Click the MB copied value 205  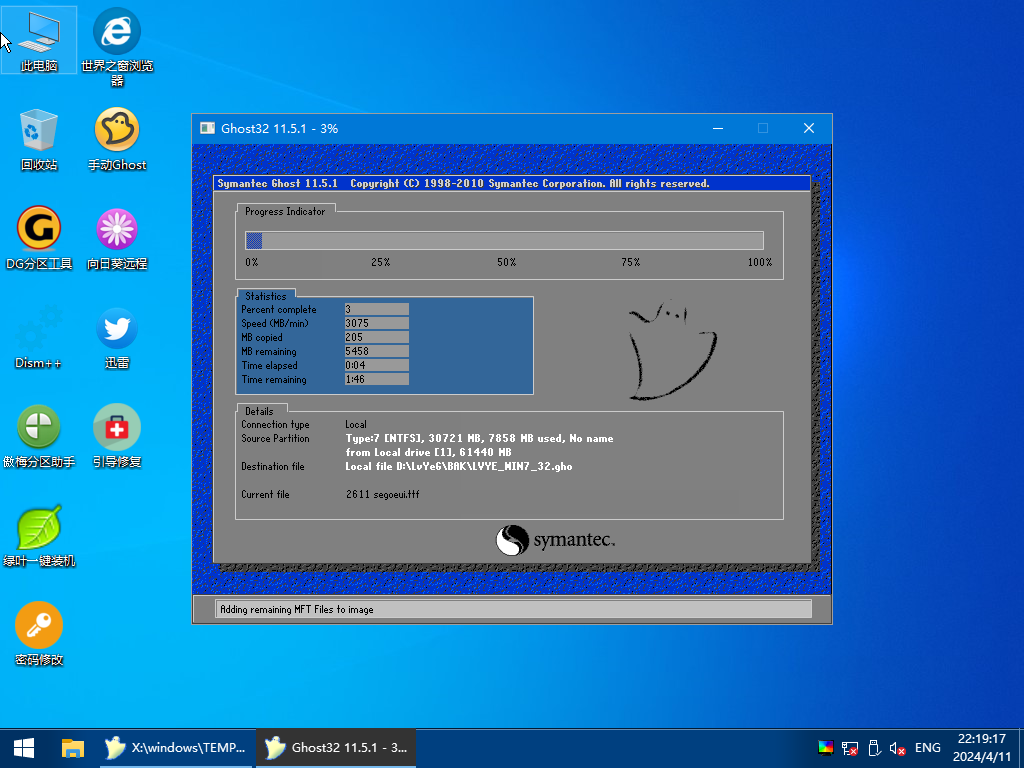[x=377, y=337]
